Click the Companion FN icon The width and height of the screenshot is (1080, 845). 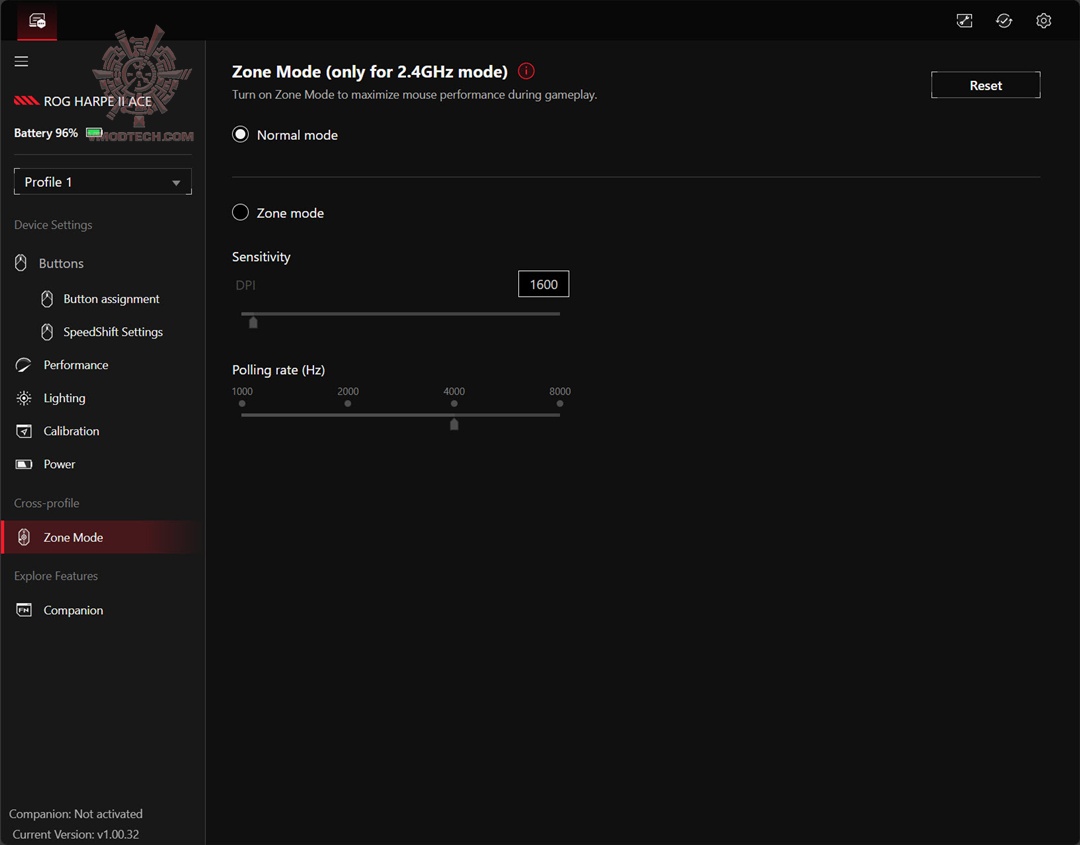(23, 609)
